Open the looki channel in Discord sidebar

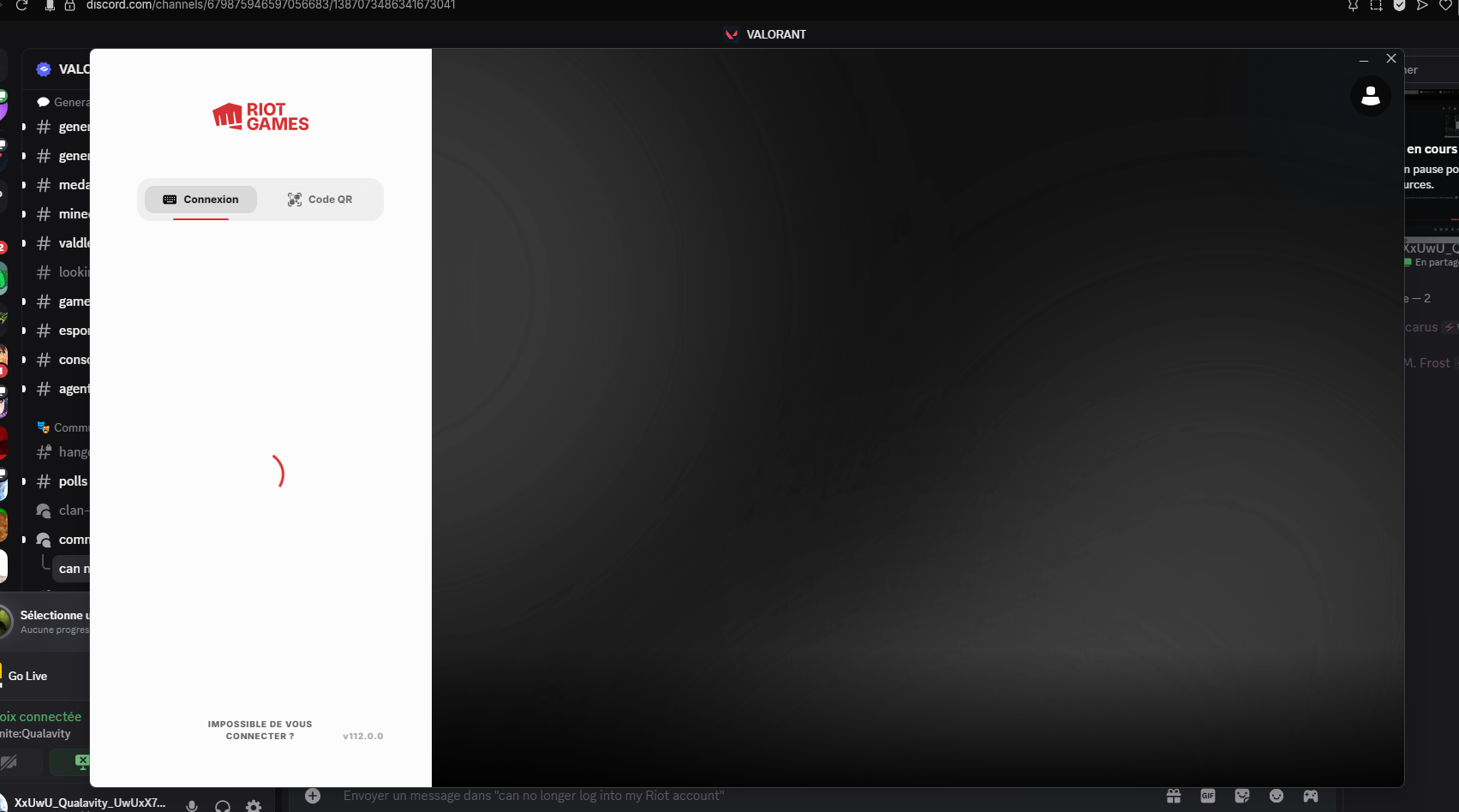coord(63,272)
